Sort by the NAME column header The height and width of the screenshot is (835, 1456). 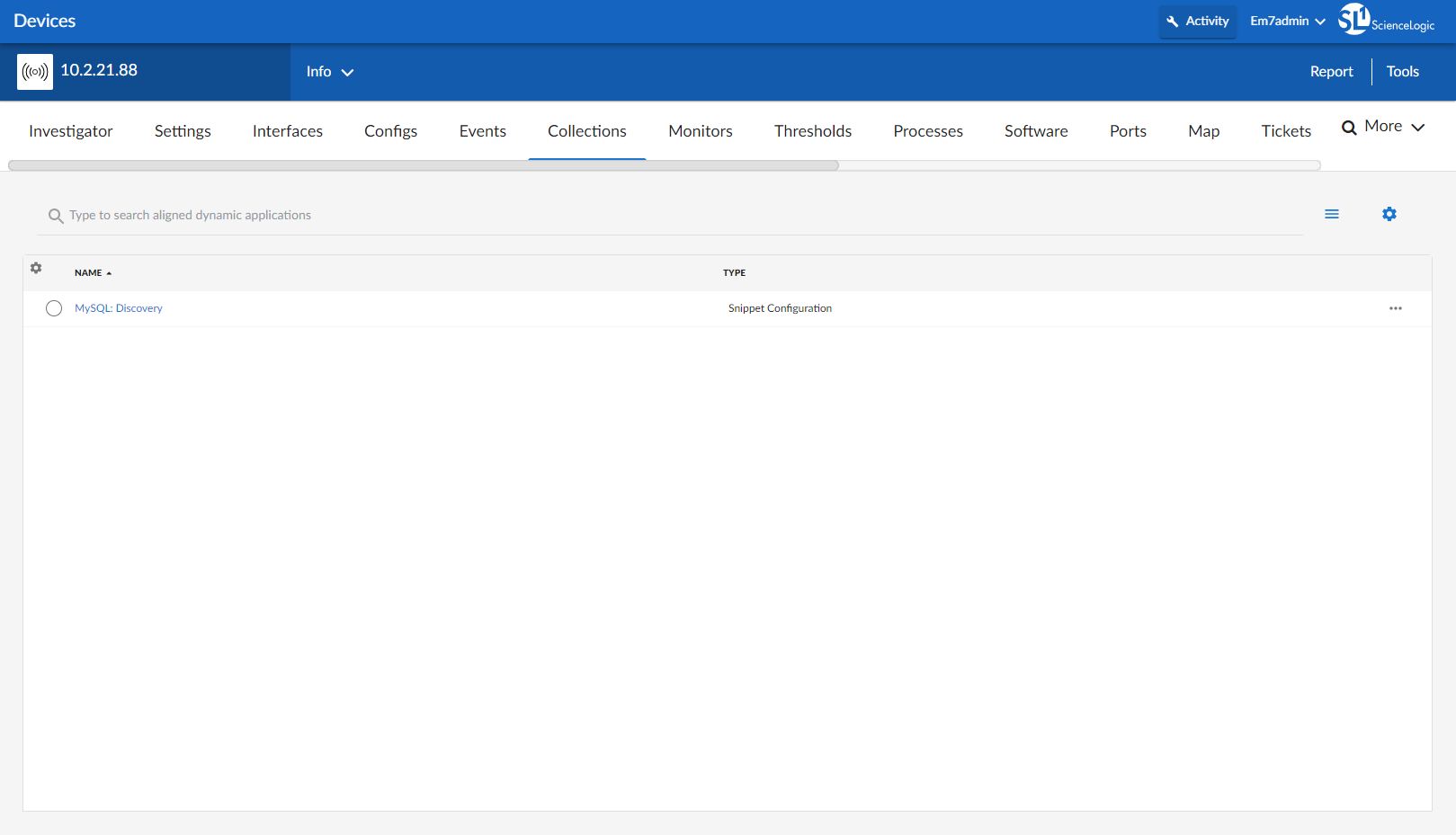tap(88, 272)
